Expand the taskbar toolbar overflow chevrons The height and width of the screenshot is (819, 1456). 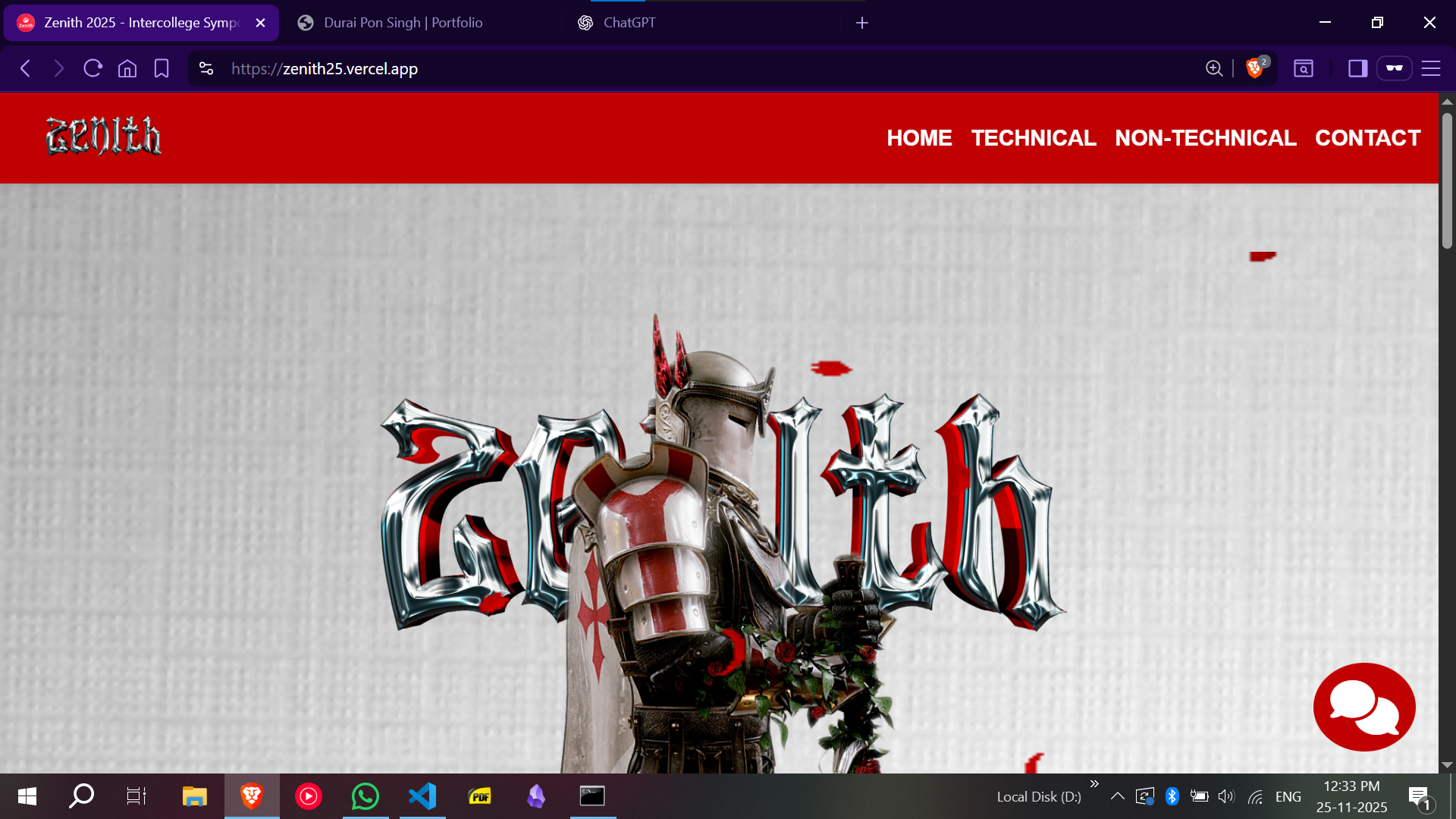pyautogui.click(x=1094, y=783)
